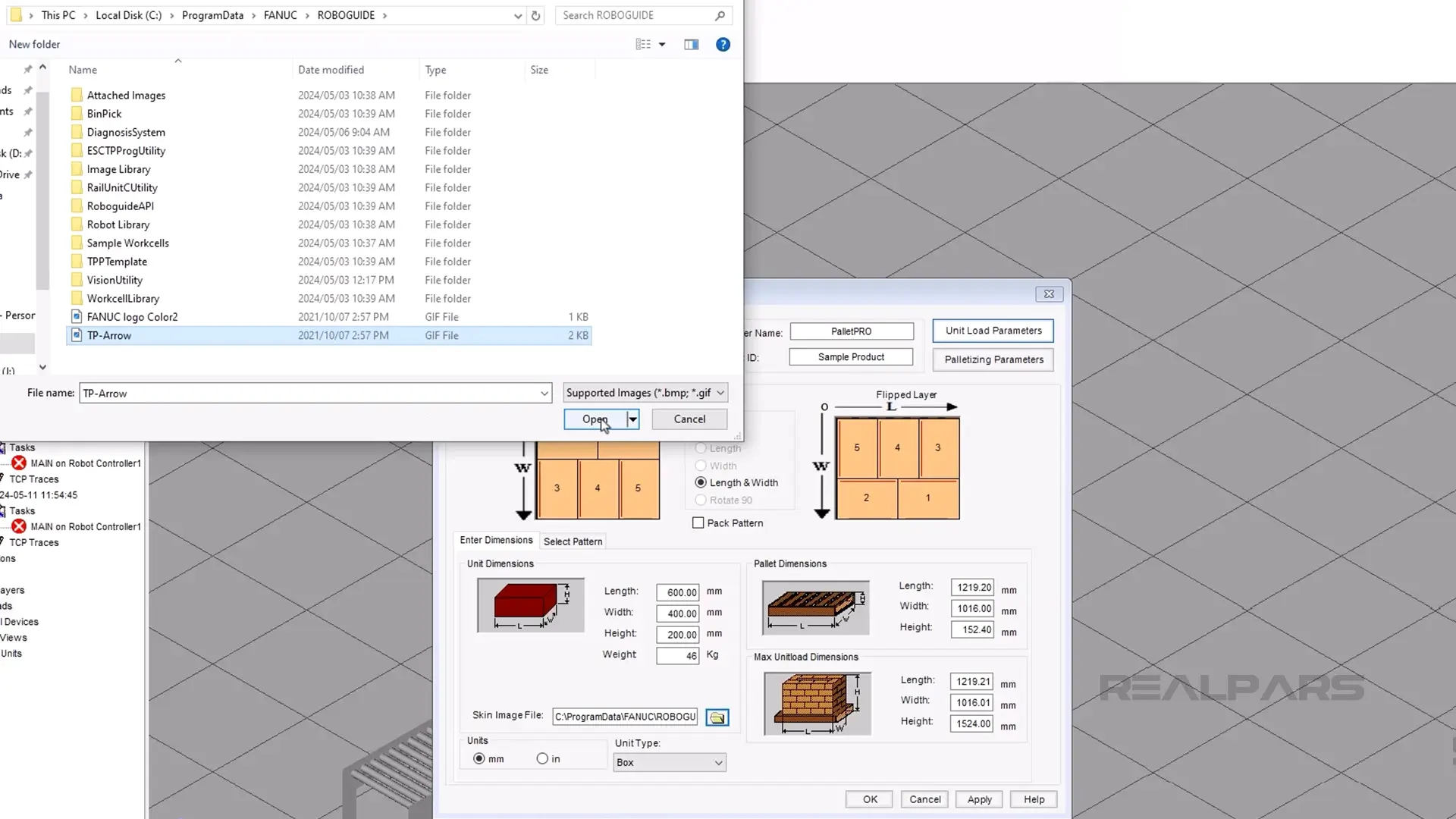Toggle the preview pane icon
Image resolution: width=1456 pixels, height=819 pixels.
[692, 45]
